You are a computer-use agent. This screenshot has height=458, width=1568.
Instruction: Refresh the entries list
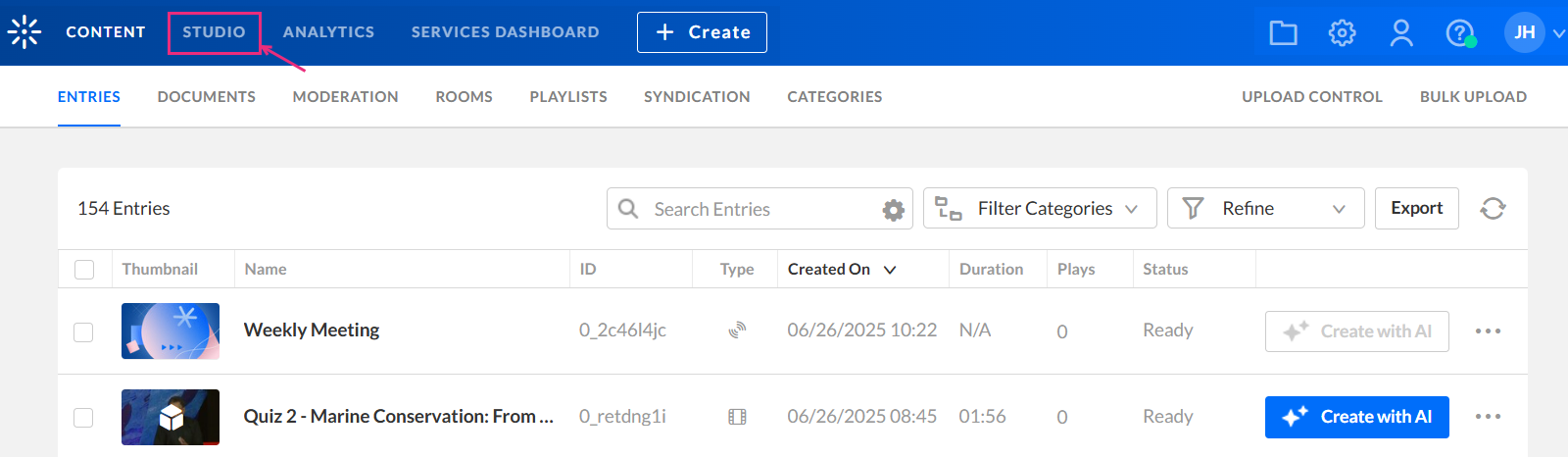[x=1493, y=209]
